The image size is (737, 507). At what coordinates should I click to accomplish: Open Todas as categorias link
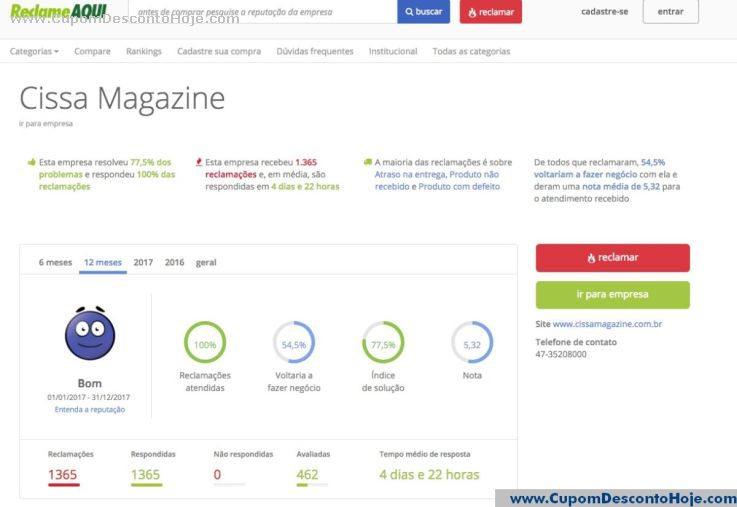tap(471, 51)
